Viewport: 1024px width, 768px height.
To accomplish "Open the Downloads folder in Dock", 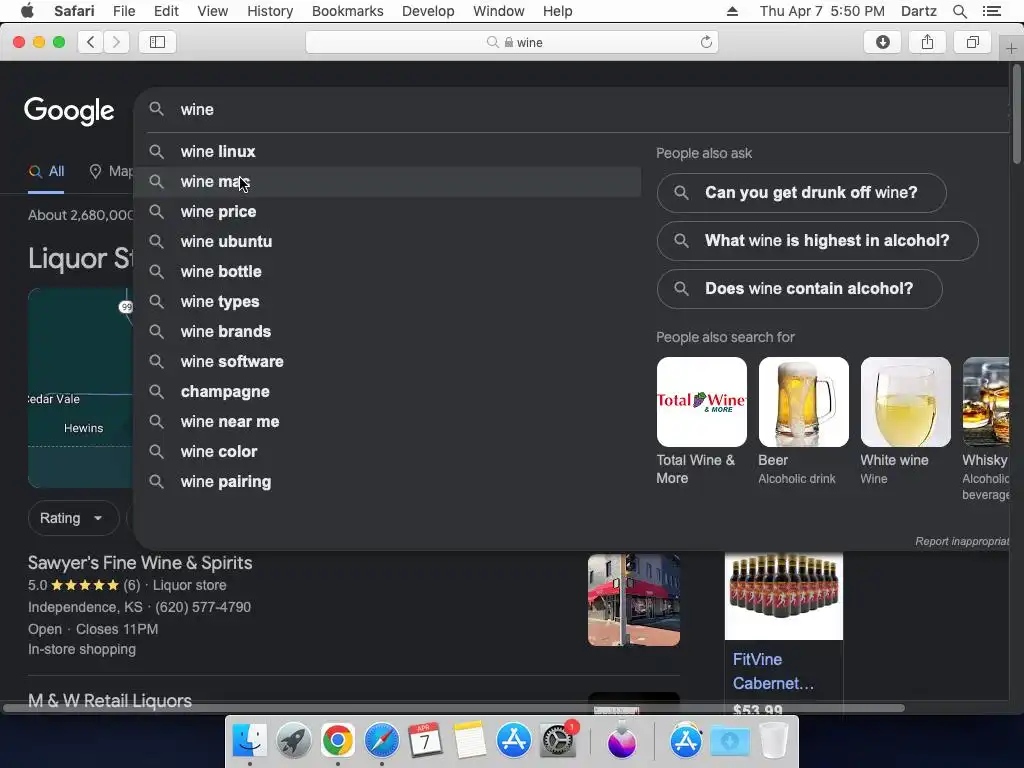I will point(730,741).
